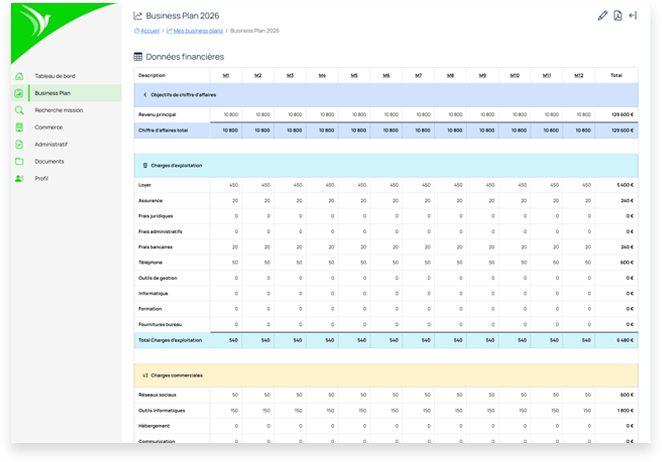Screen dimensions: 662x462
Task: Click the Total Charges d'exploitation row label
Action: 170,340
